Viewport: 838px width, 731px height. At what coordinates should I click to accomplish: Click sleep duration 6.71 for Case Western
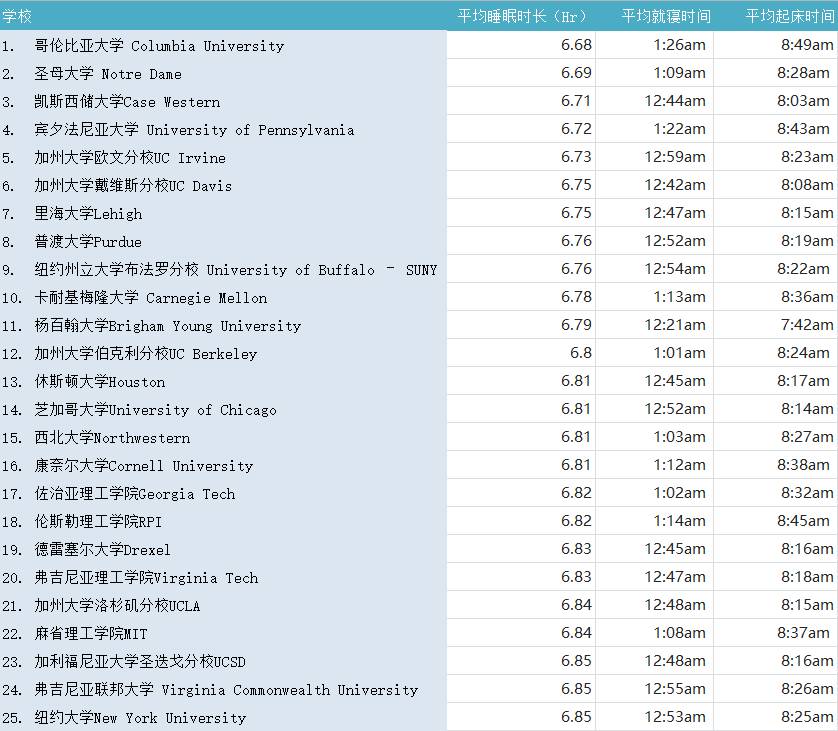point(576,100)
